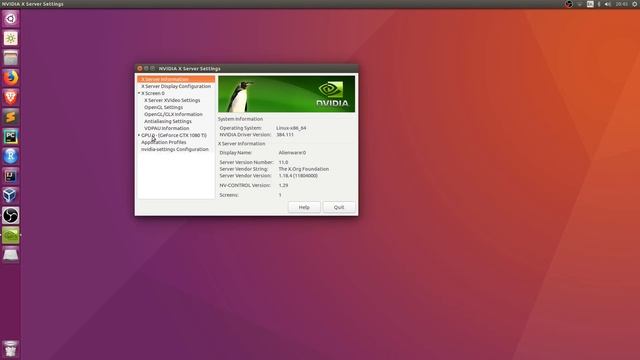Image resolution: width=640 pixels, height=360 pixels.
Task: Click the Help button
Action: 304,207
